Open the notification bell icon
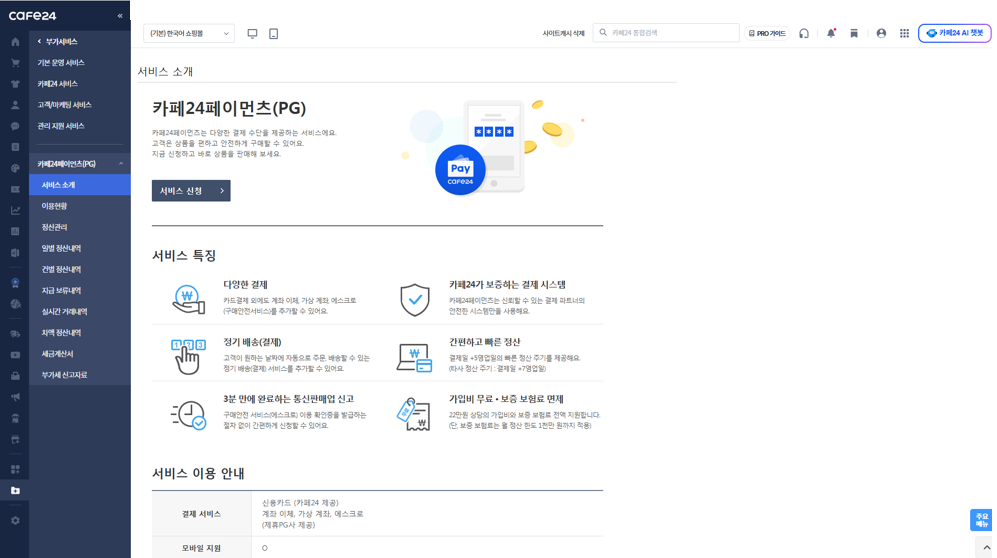997x558 pixels. click(x=831, y=33)
